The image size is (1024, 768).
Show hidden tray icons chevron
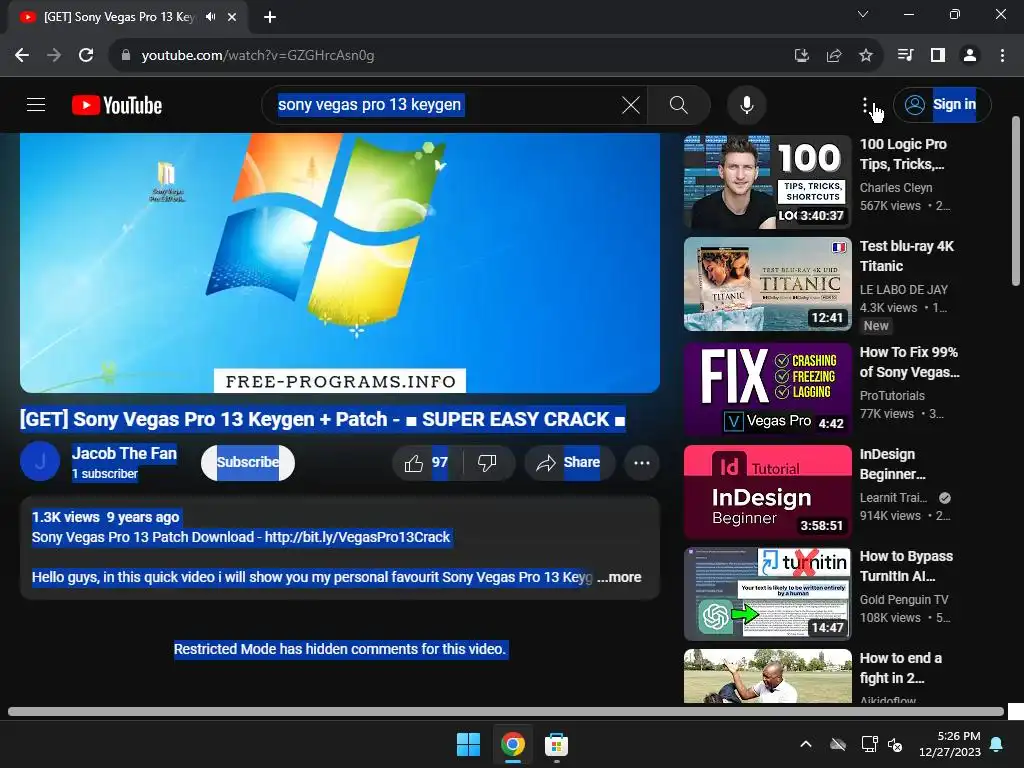point(806,744)
